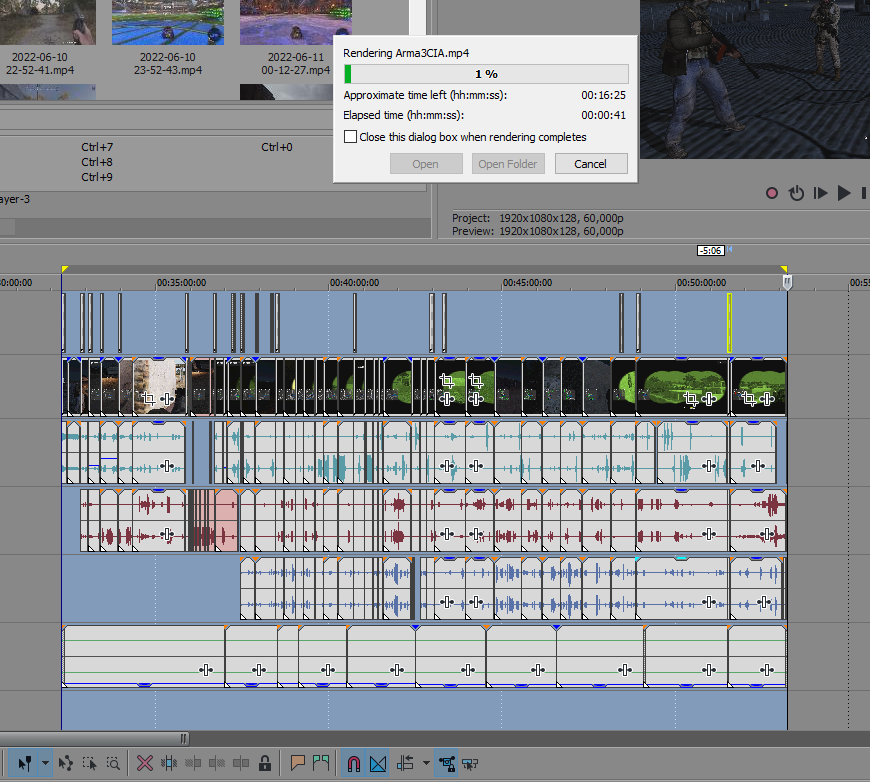This screenshot has width=870, height=782.
Task: Click the Ctrl+8 shortcut entry
Action: pyautogui.click(x=97, y=162)
